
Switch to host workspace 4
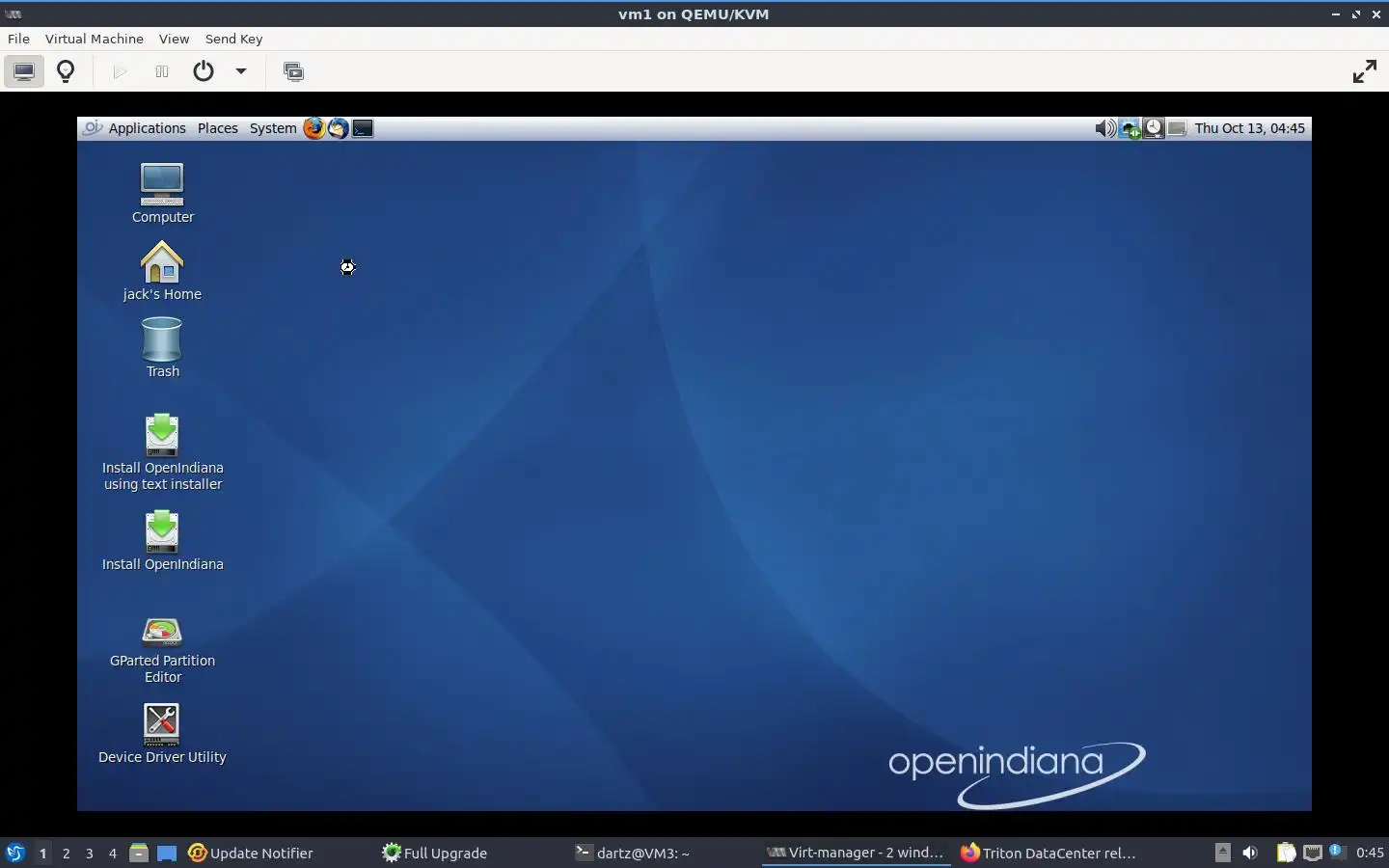pos(112,853)
